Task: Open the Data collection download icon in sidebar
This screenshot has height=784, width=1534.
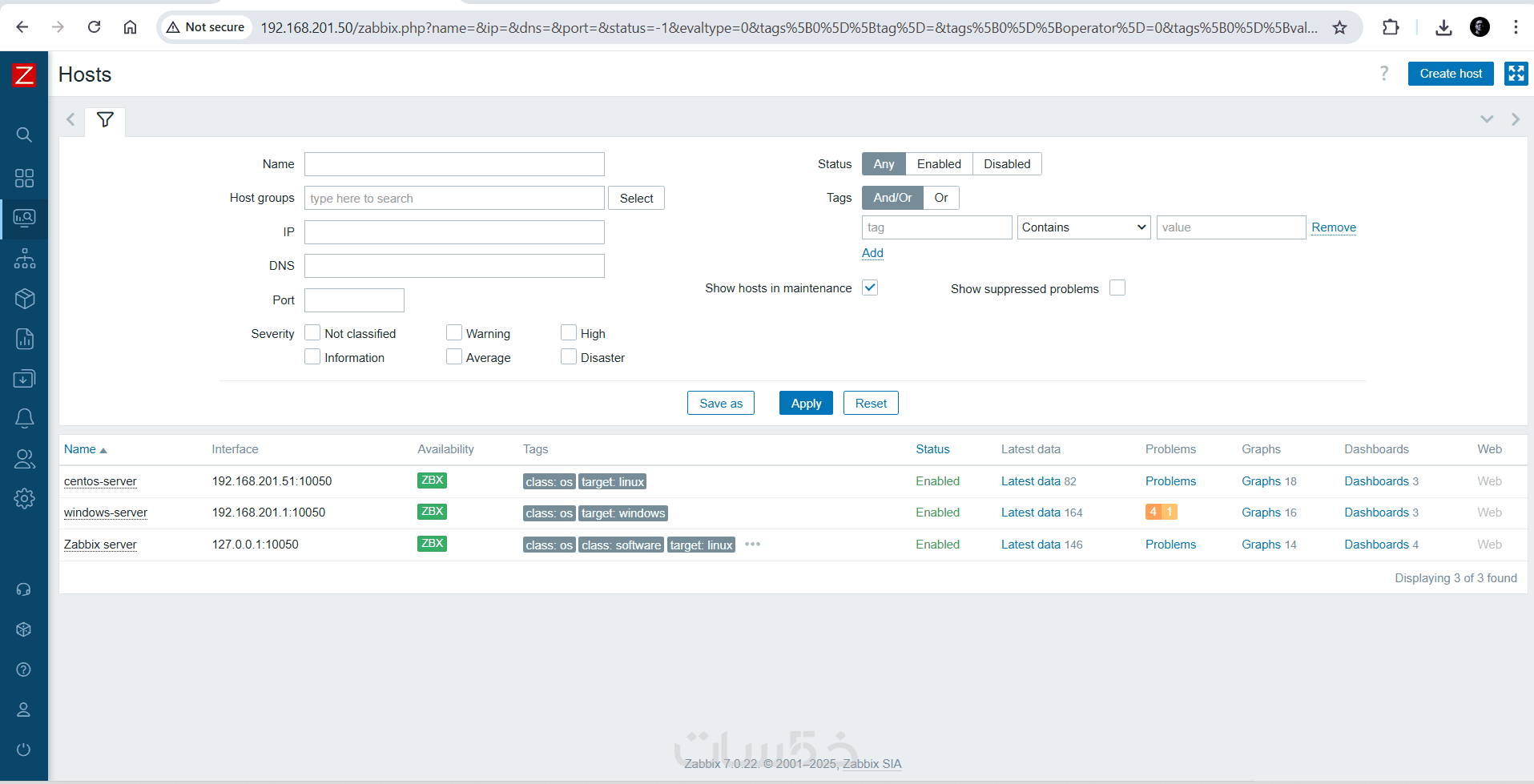Action: coord(24,379)
